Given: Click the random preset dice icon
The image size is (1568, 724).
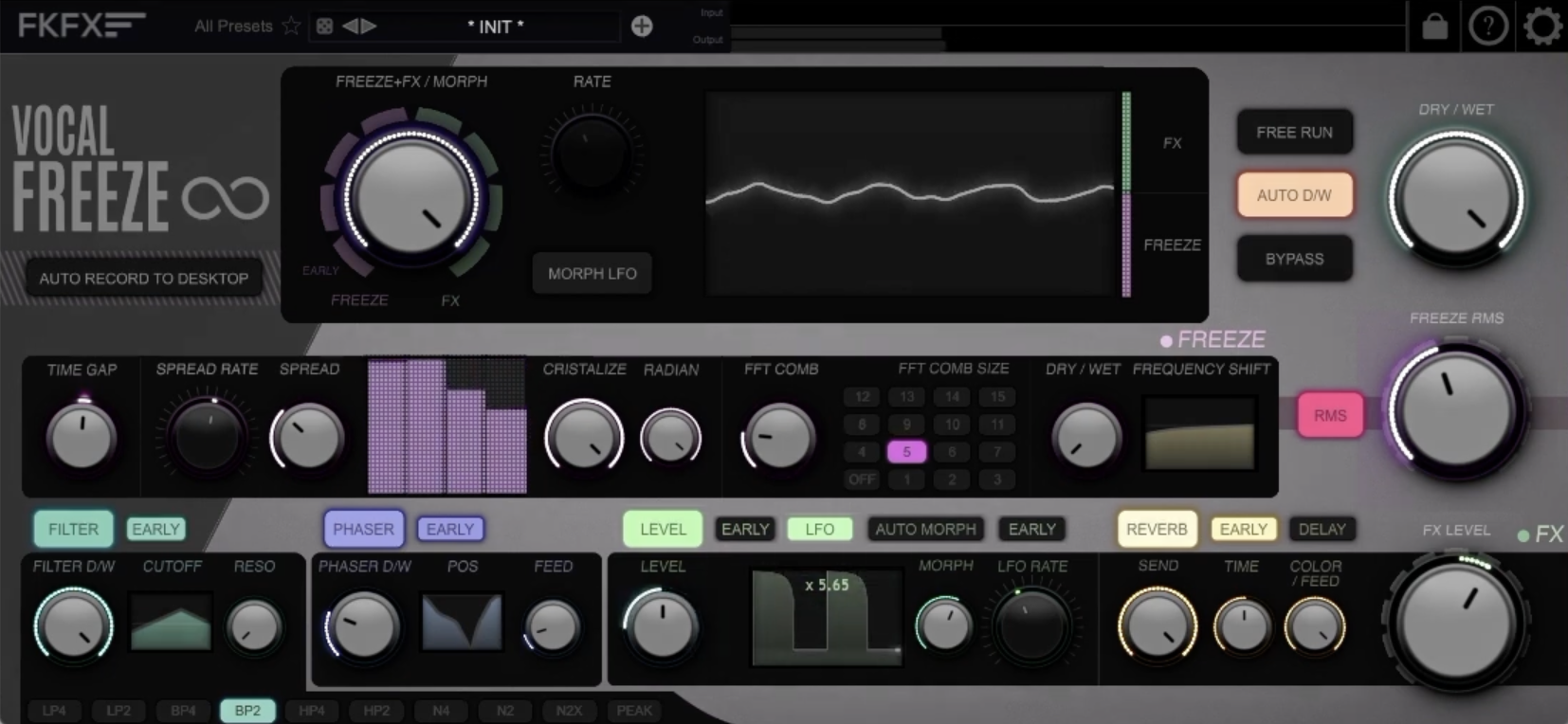Looking at the screenshot, I should (x=324, y=27).
